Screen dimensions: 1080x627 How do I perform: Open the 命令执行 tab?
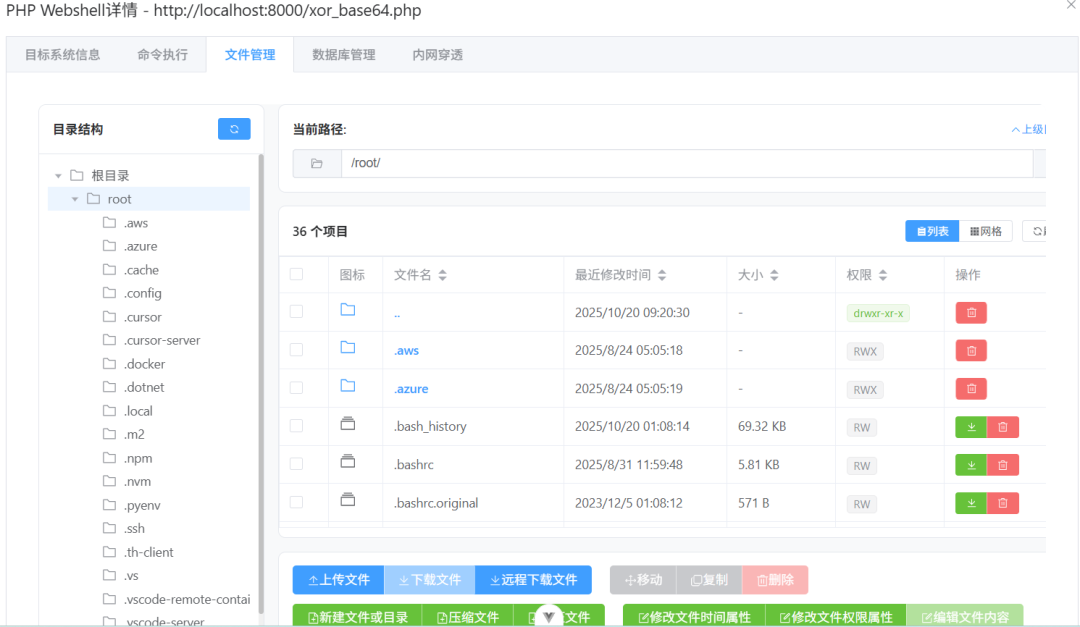[162, 54]
